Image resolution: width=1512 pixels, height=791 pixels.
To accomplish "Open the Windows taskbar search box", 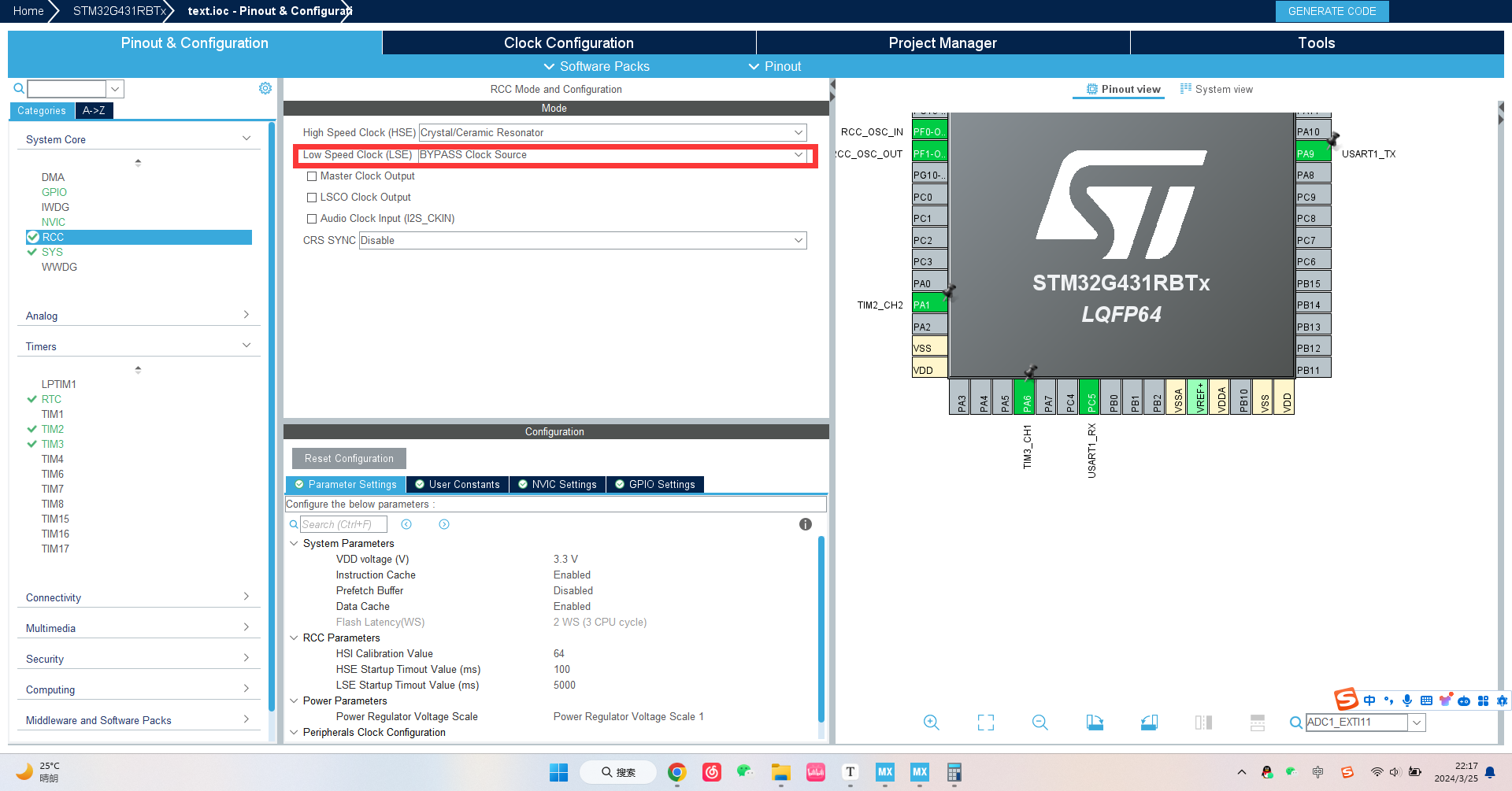I will click(618, 772).
